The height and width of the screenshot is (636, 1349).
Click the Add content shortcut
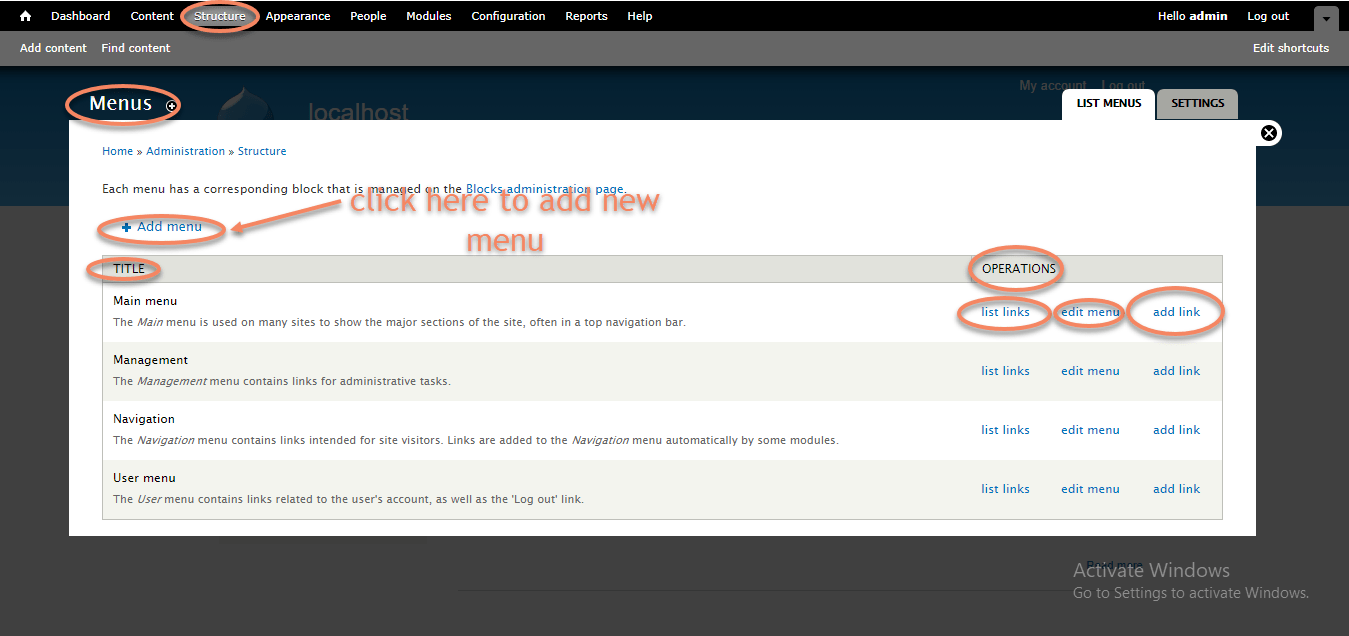(x=53, y=48)
